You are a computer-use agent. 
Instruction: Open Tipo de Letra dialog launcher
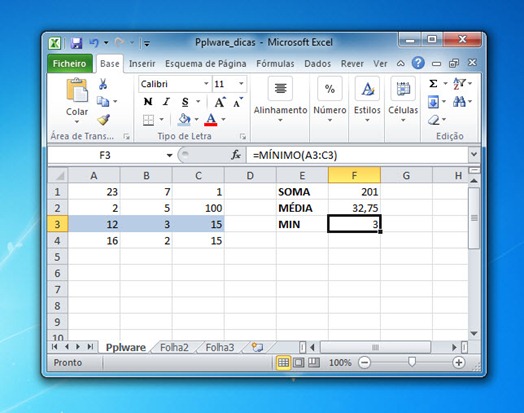[x=243, y=136]
